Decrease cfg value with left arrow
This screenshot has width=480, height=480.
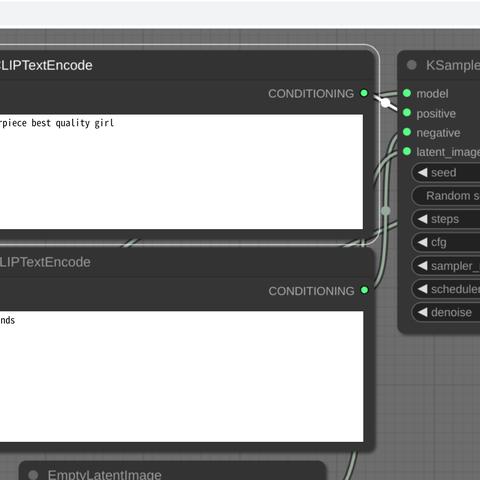pos(423,242)
